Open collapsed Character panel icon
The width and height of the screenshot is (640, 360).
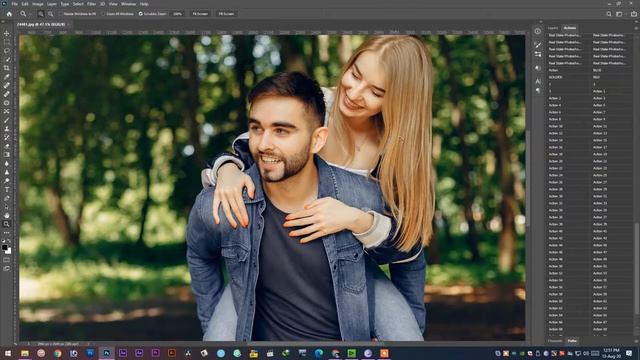(x=538, y=81)
